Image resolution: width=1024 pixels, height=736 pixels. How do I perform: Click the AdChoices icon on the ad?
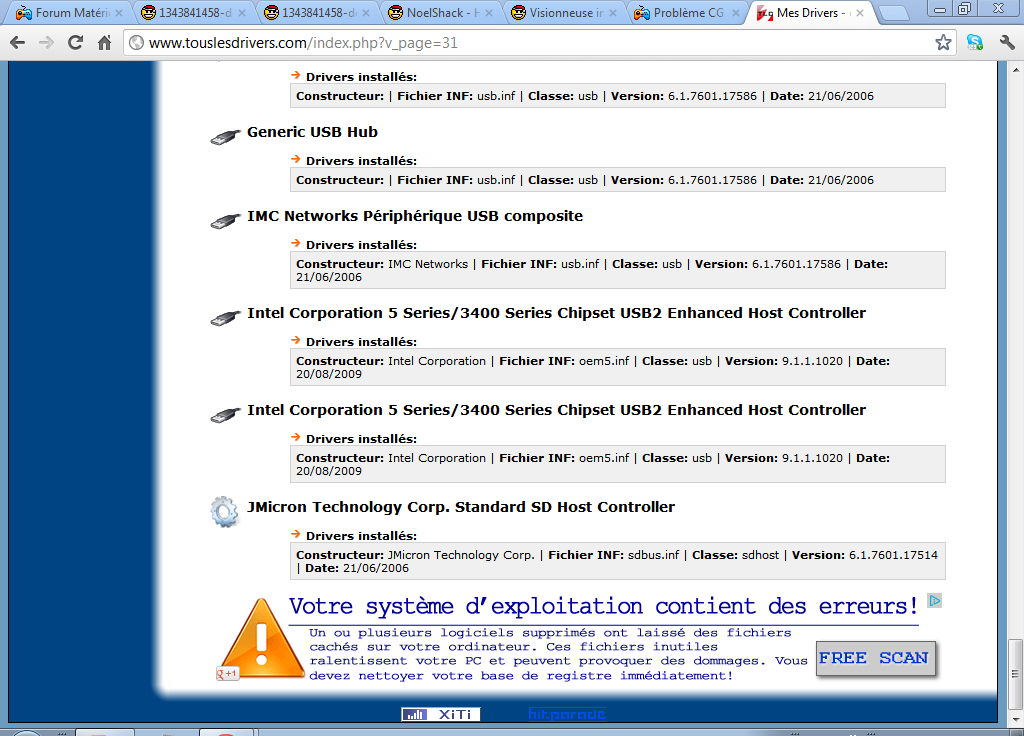(935, 601)
